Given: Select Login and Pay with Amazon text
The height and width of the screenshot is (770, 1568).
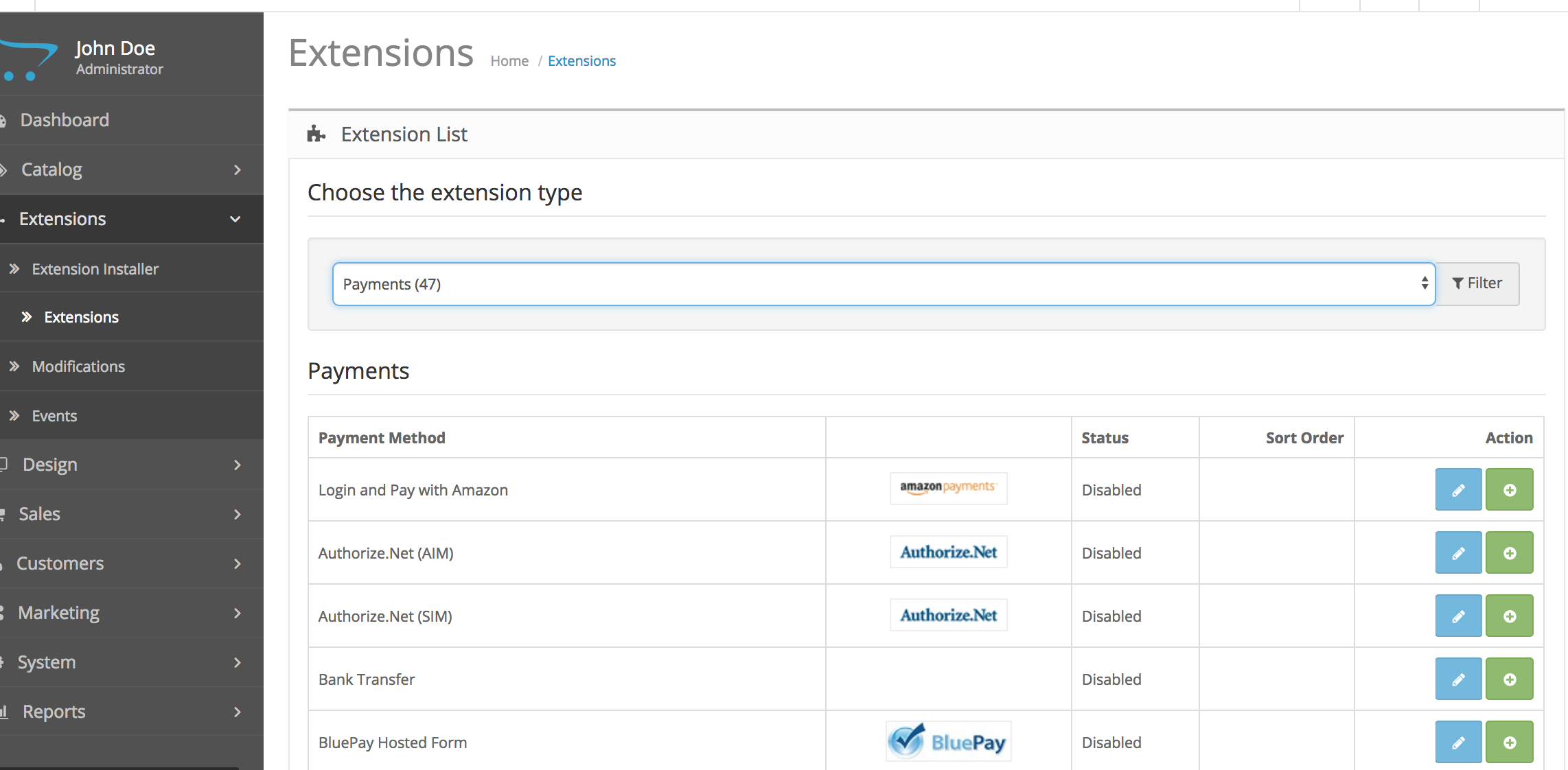Looking at the screenshot, I should [413, 490].
